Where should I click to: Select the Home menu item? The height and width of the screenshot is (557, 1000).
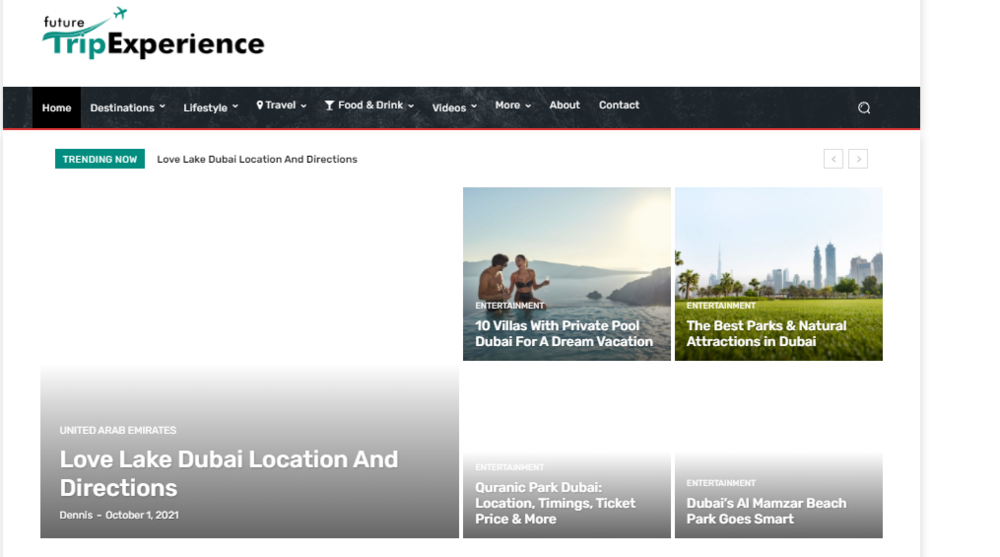click(57, 108)
